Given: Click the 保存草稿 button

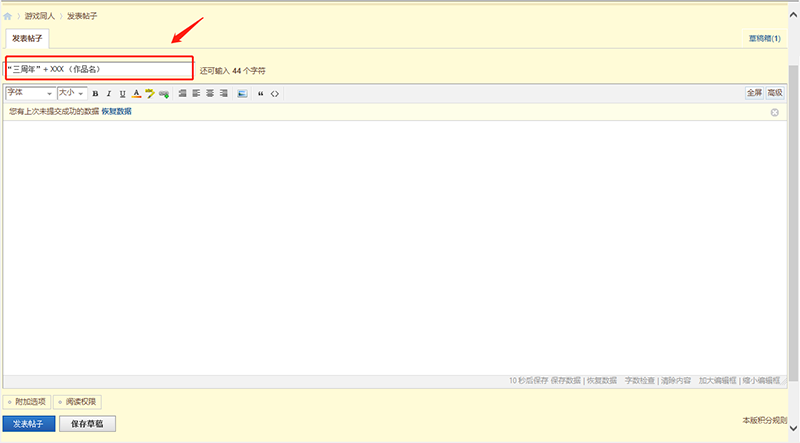Looking at the screenshot, I should click(87, 424).
